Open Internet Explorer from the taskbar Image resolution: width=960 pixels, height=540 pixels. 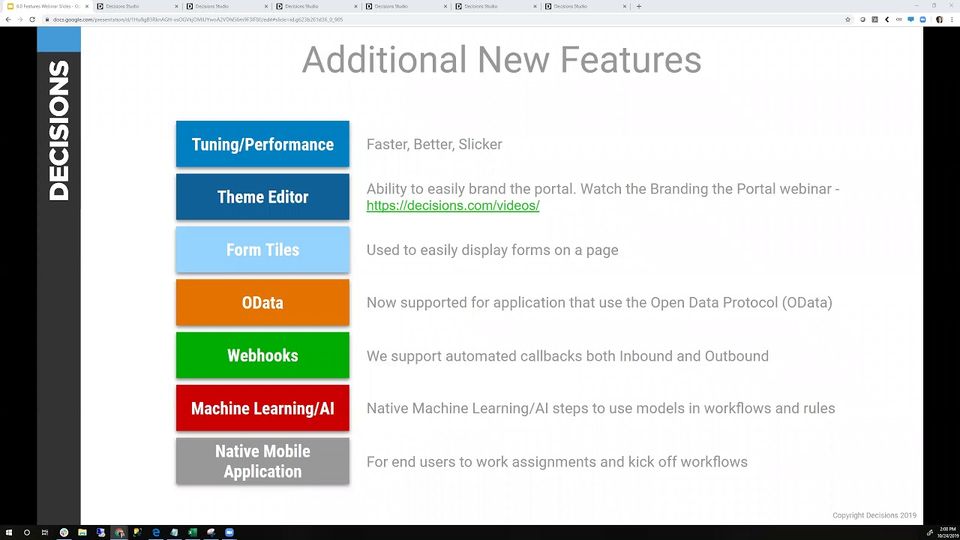[156, 533]
